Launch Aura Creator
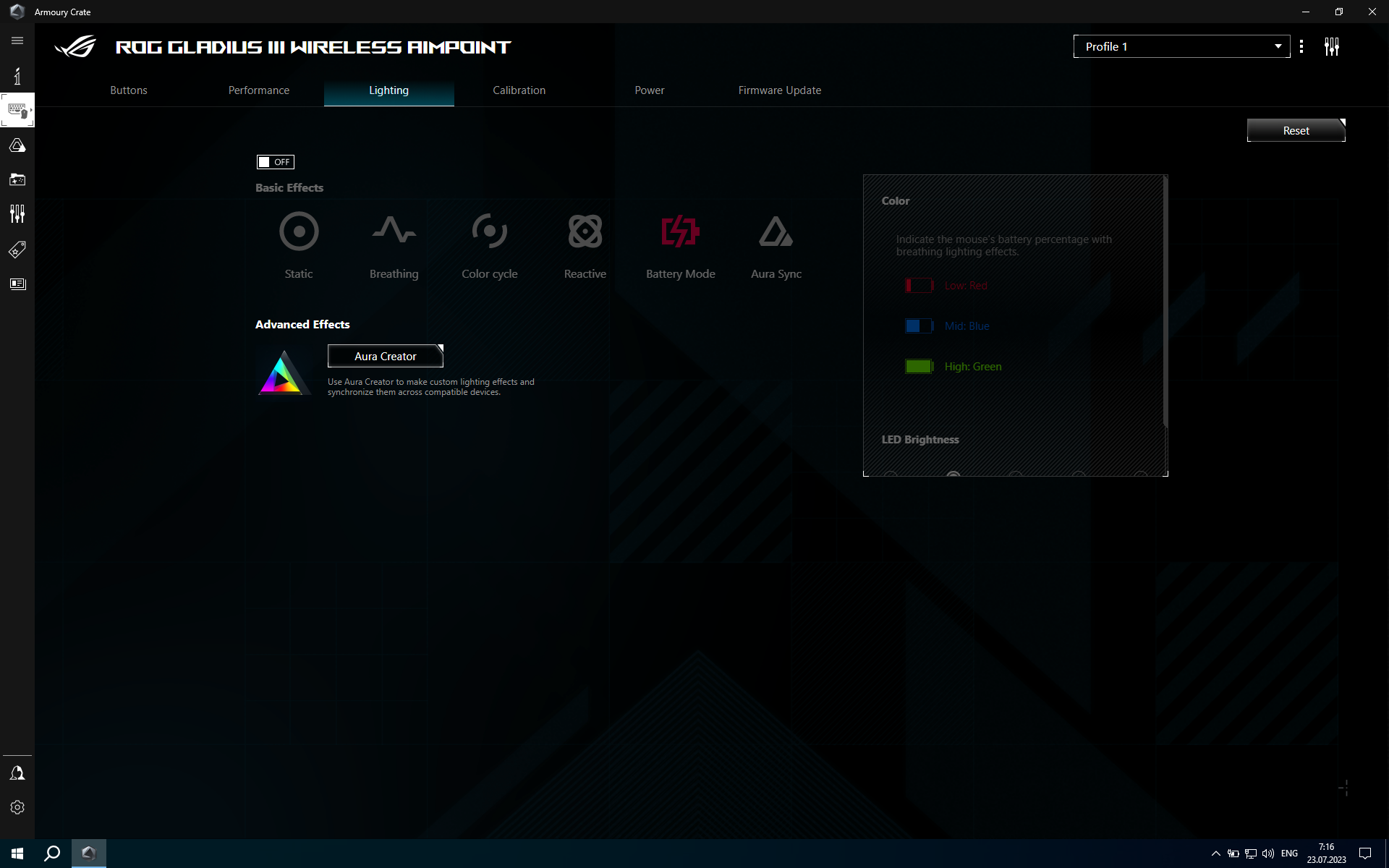Image resolution: width=1389 pixels, height=868 pixels. coord(386,356)
